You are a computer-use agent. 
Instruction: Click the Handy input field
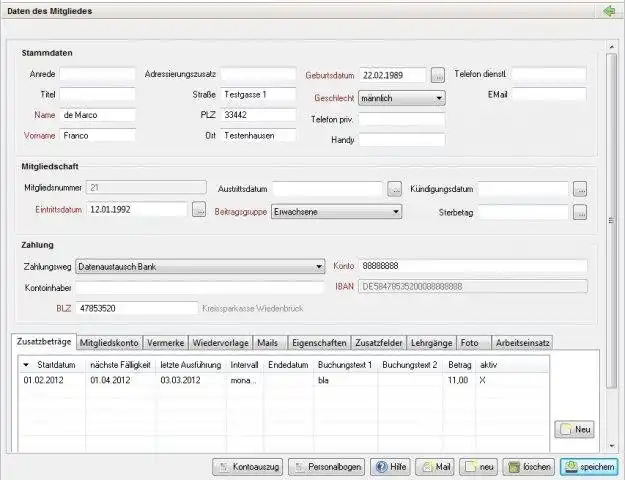pos(402,140)
